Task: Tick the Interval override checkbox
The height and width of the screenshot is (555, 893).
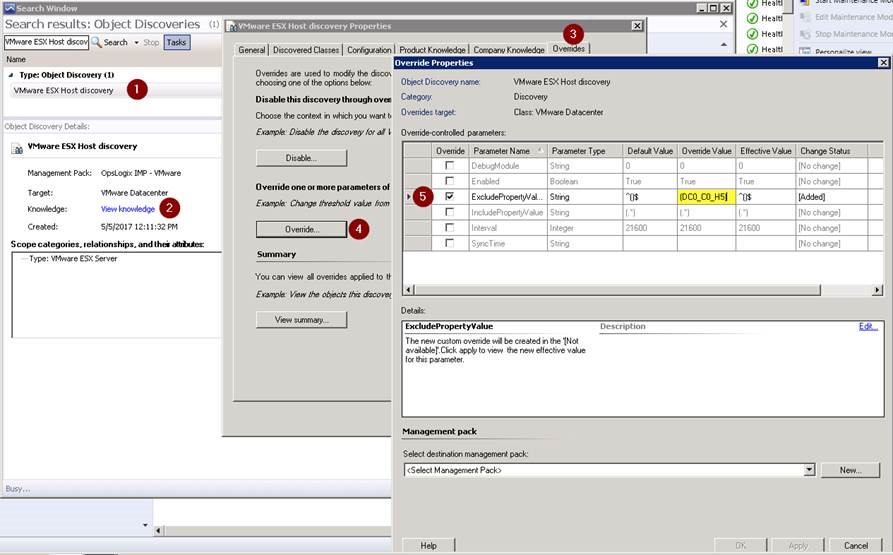Action: [x=448, y=228]
